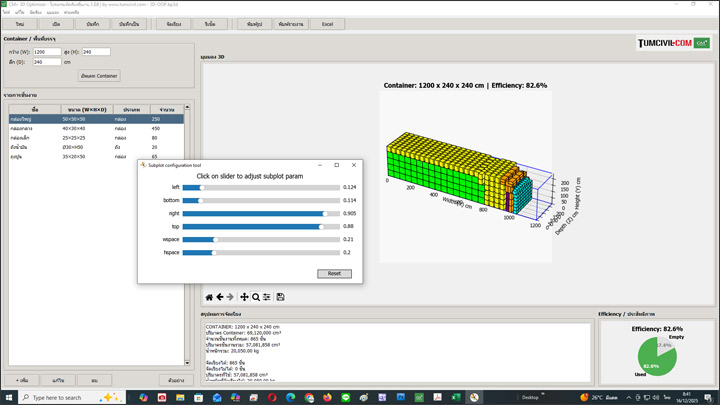
Task: Click the Windows Start button
Action: tap(9, 397)
